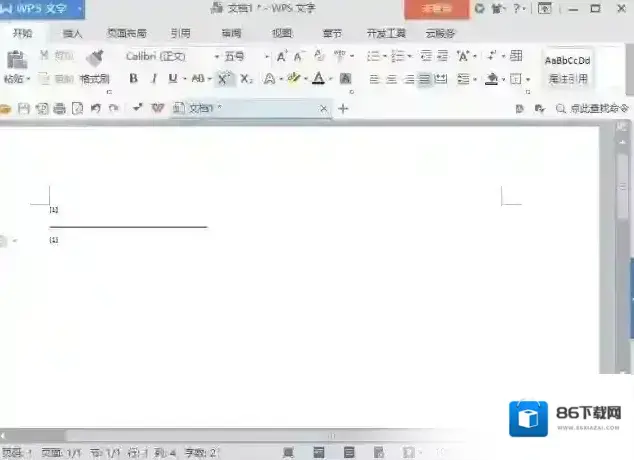
Task: Switch to outline view in status bar
Action: tap(349, 452)
